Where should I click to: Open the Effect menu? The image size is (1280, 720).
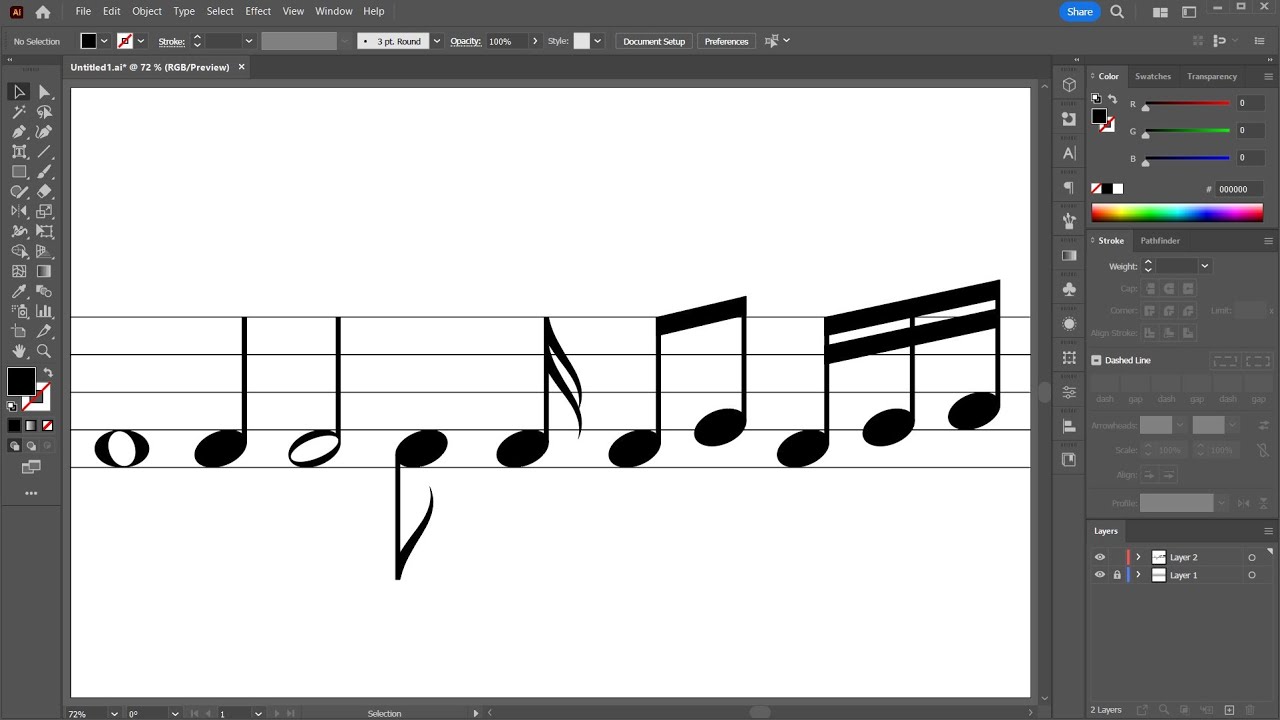[x=258, y=11]
